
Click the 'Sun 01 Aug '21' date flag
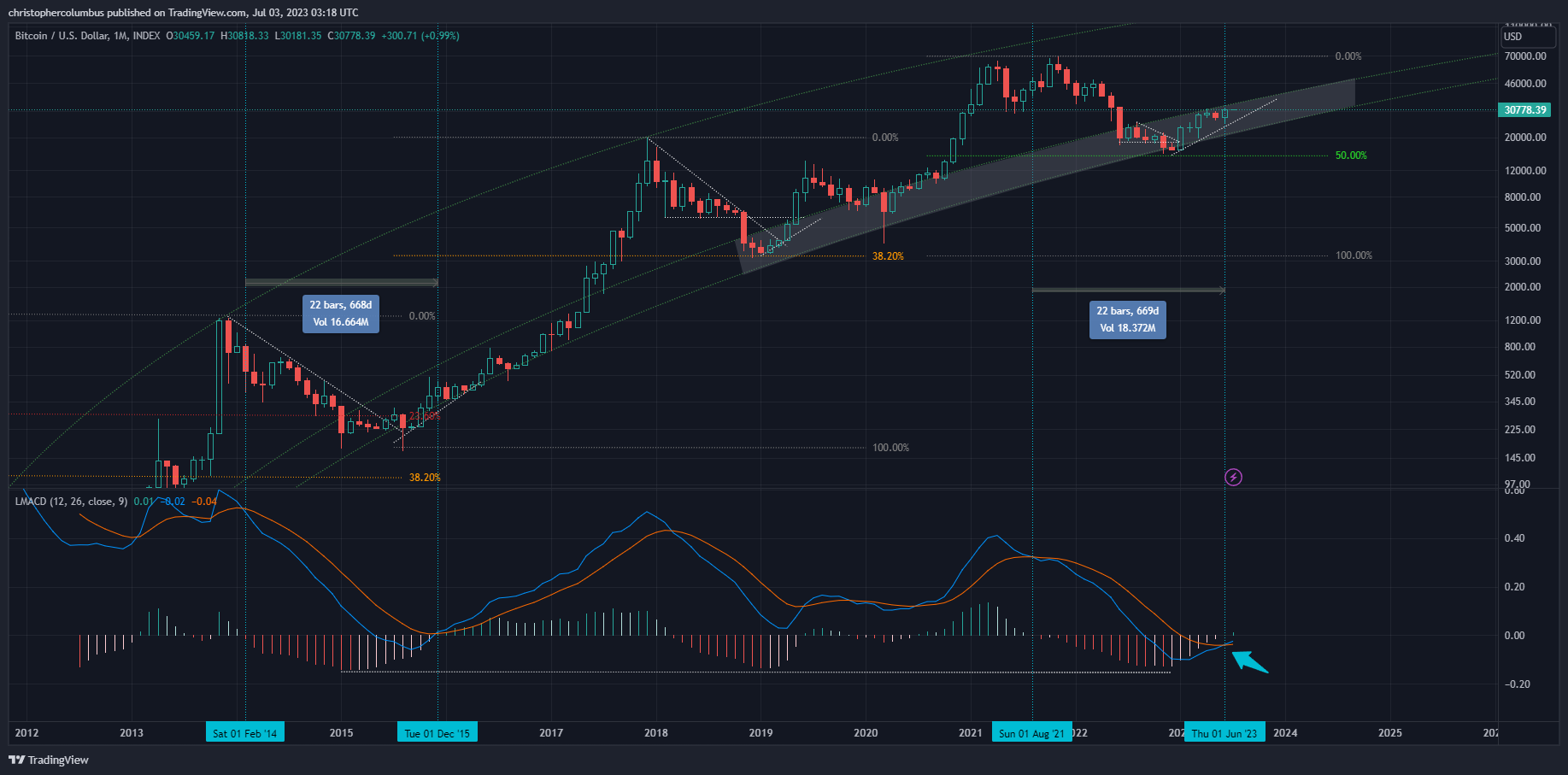point(1031,731)
